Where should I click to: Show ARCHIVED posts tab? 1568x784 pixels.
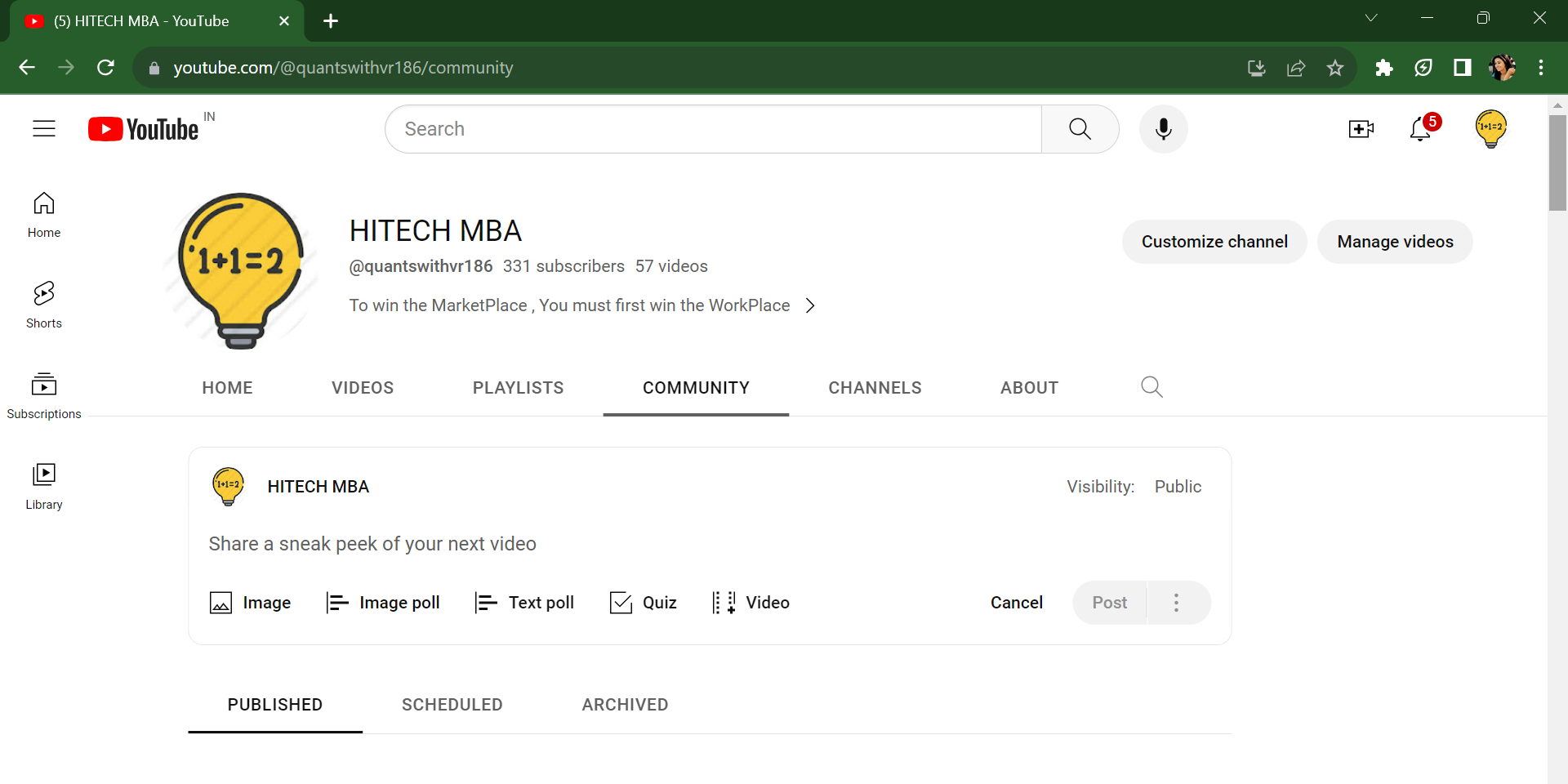click(625, 705)
